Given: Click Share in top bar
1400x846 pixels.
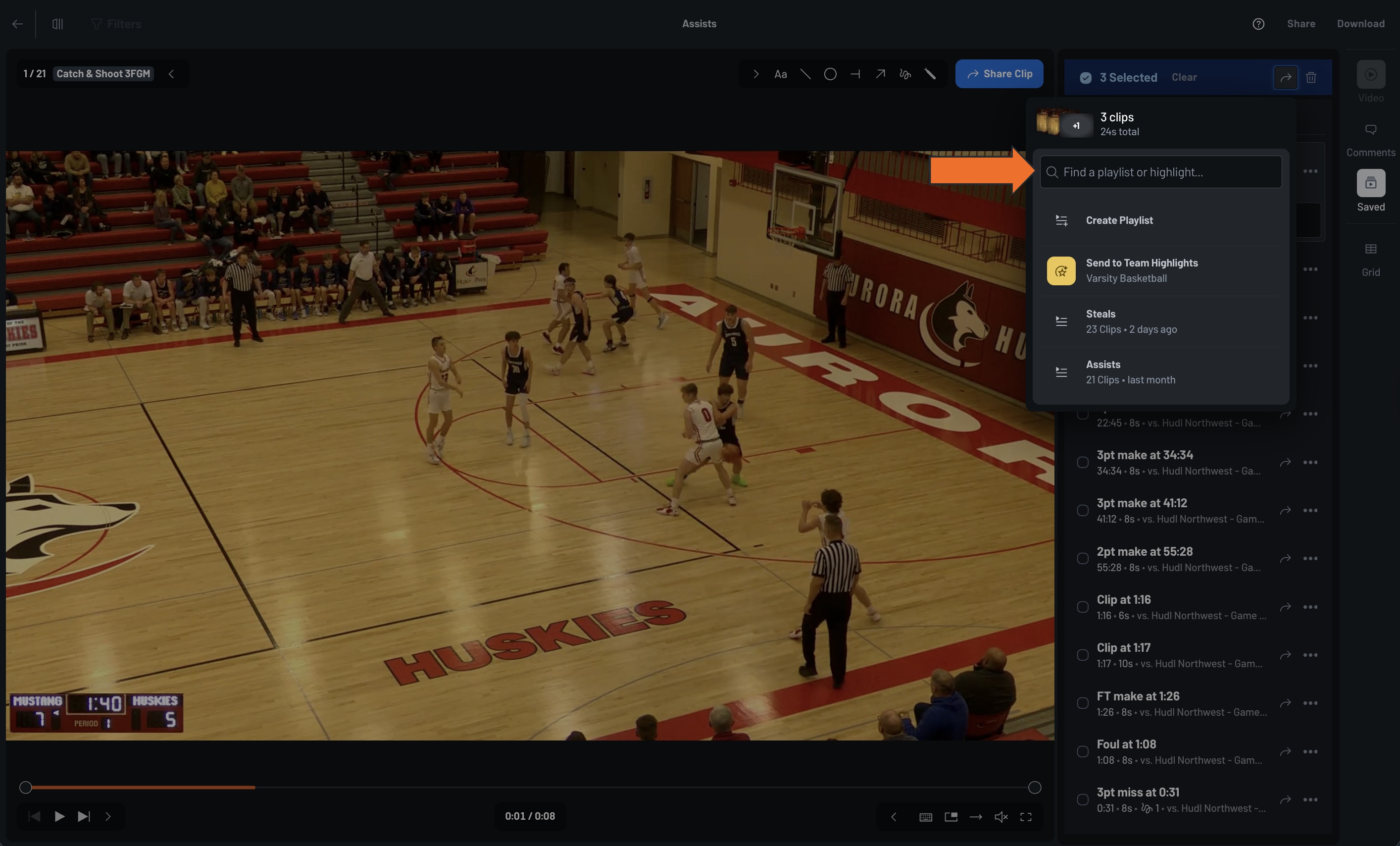Looking at the screenshot, I should pyautogui.click(x=1300, y=24).
